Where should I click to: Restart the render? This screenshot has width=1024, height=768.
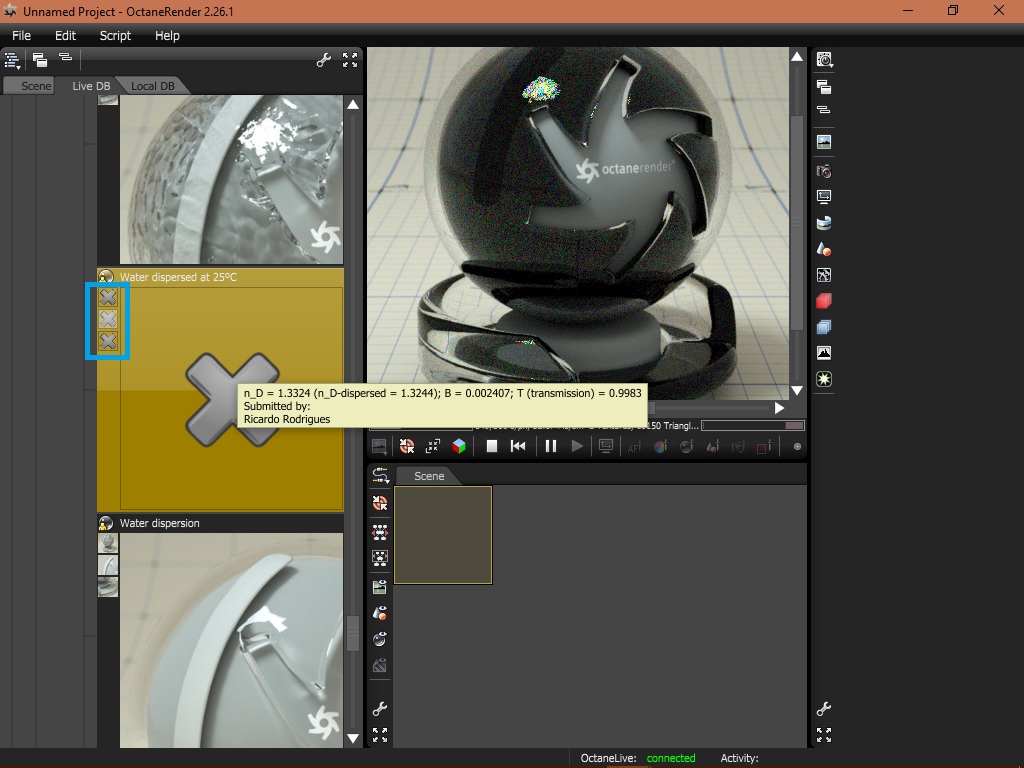point(518,446)
